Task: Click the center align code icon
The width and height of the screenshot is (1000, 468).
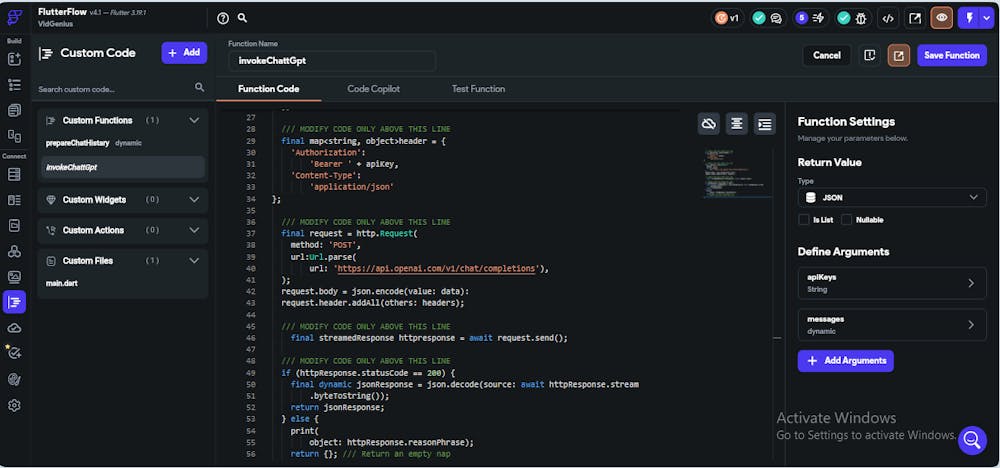Action: (737, 124)
